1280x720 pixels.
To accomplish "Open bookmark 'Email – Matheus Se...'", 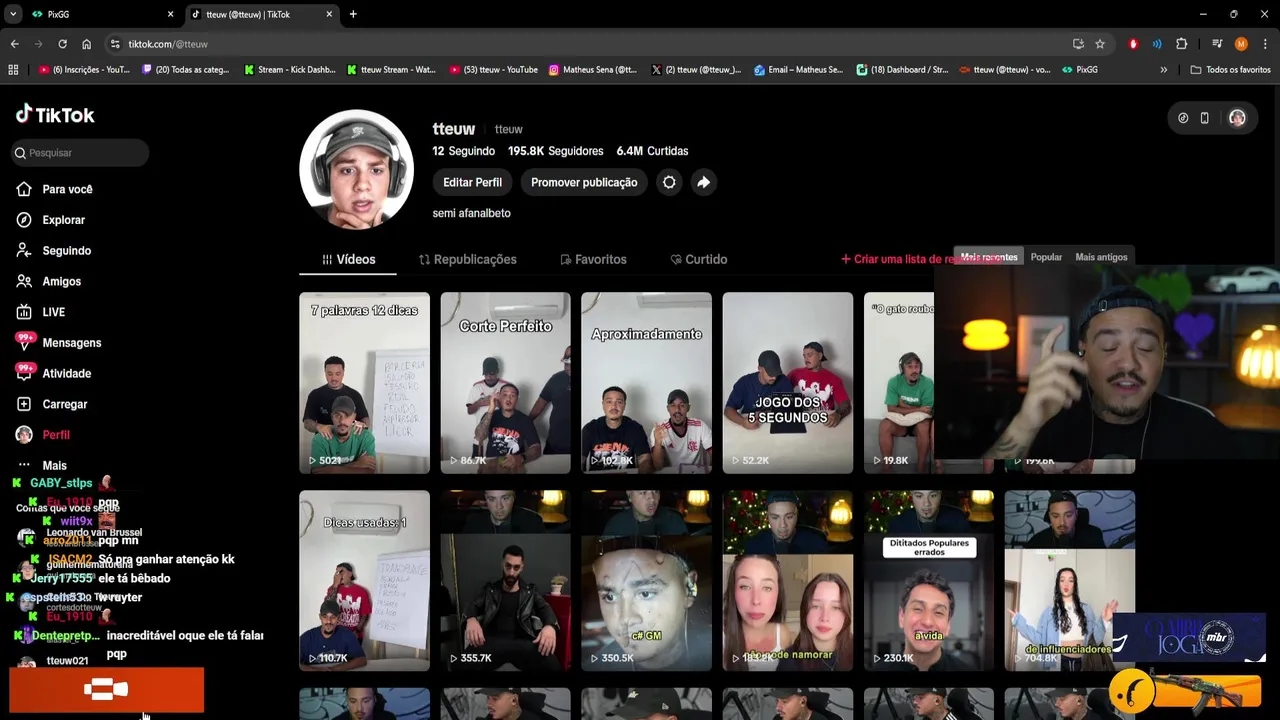I will click(x=799, y=70).
